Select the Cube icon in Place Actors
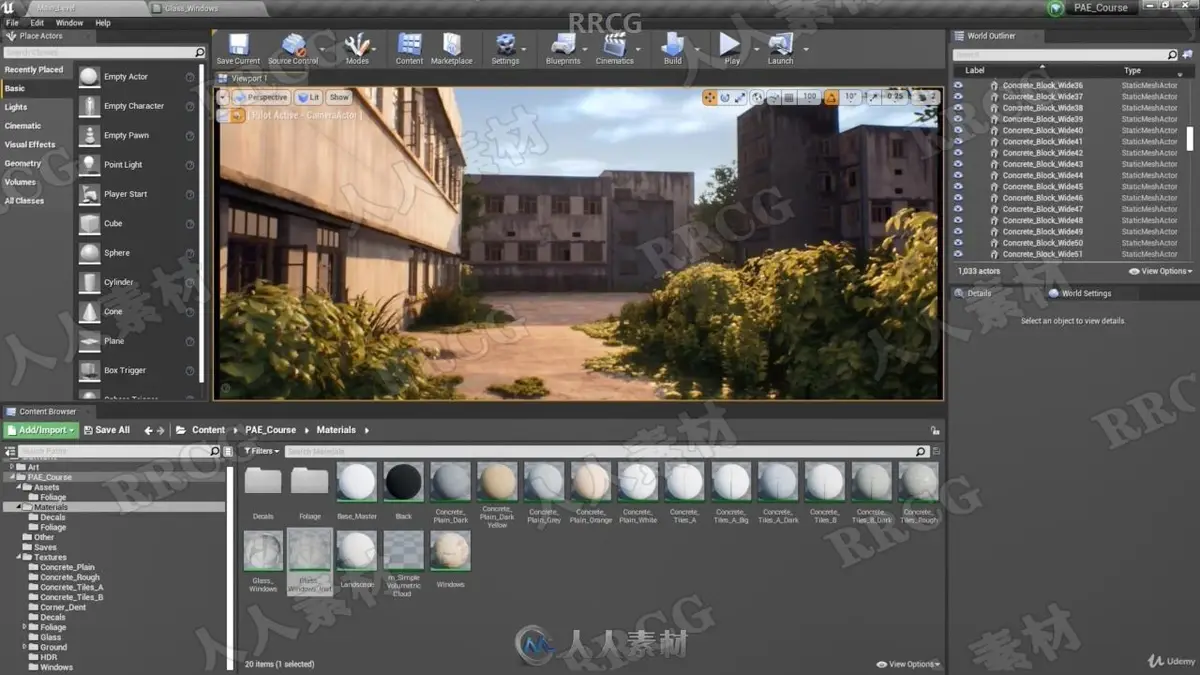 tap(89, 223)
